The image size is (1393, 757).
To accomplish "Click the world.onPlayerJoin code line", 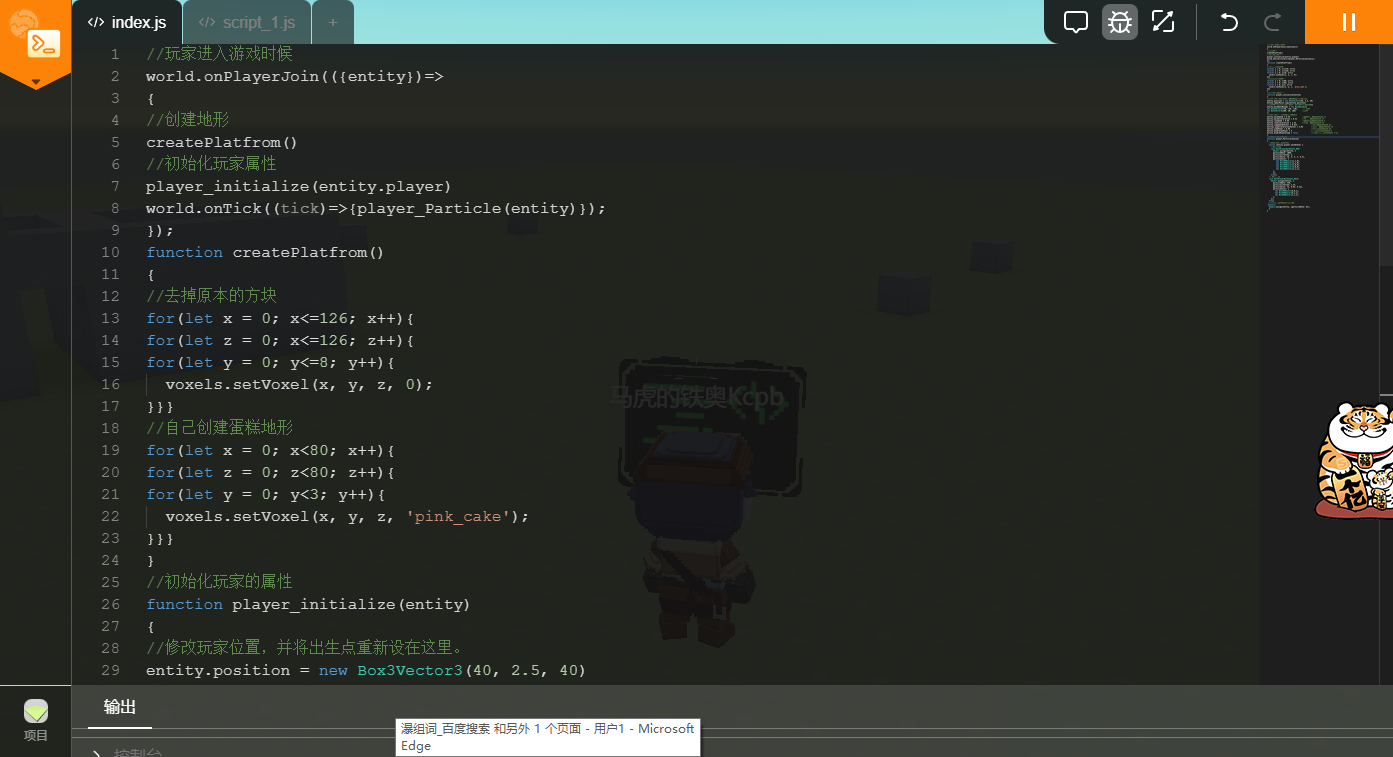I will [295, 76].
